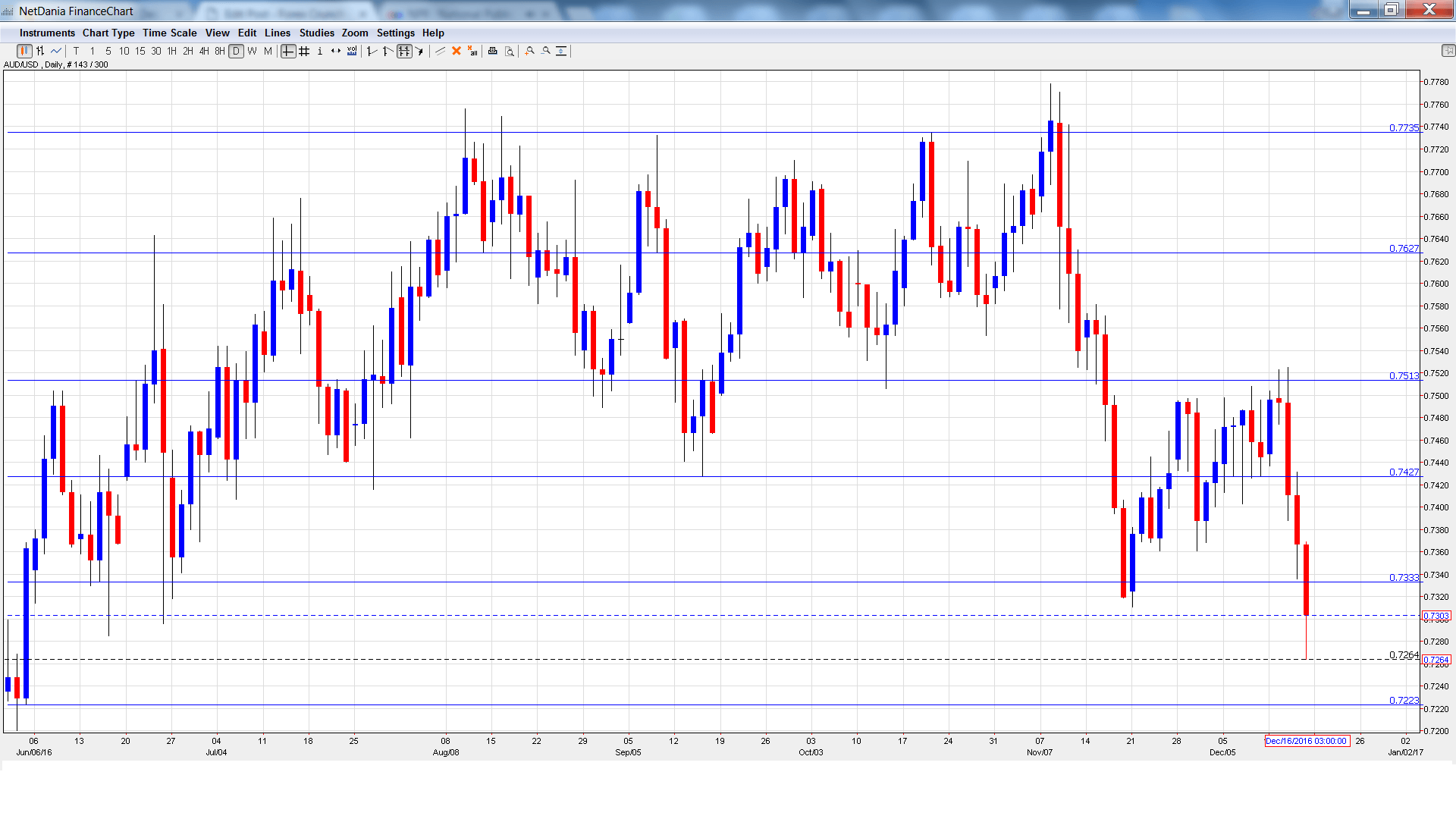Delete all lines icon
Image resolution: width=1456 pixels, height=819 pixels.
(472, 51)
